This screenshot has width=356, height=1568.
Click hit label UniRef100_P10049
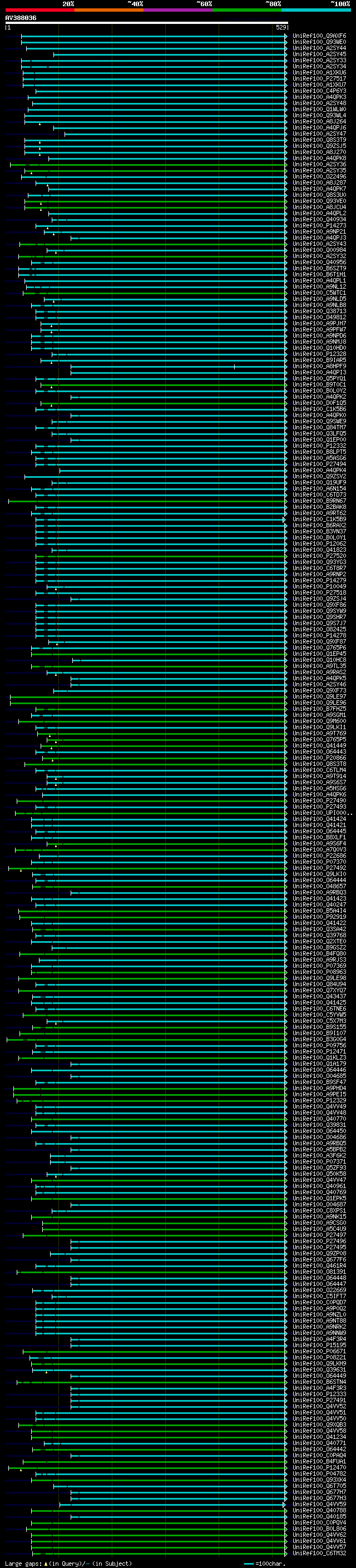319,586
